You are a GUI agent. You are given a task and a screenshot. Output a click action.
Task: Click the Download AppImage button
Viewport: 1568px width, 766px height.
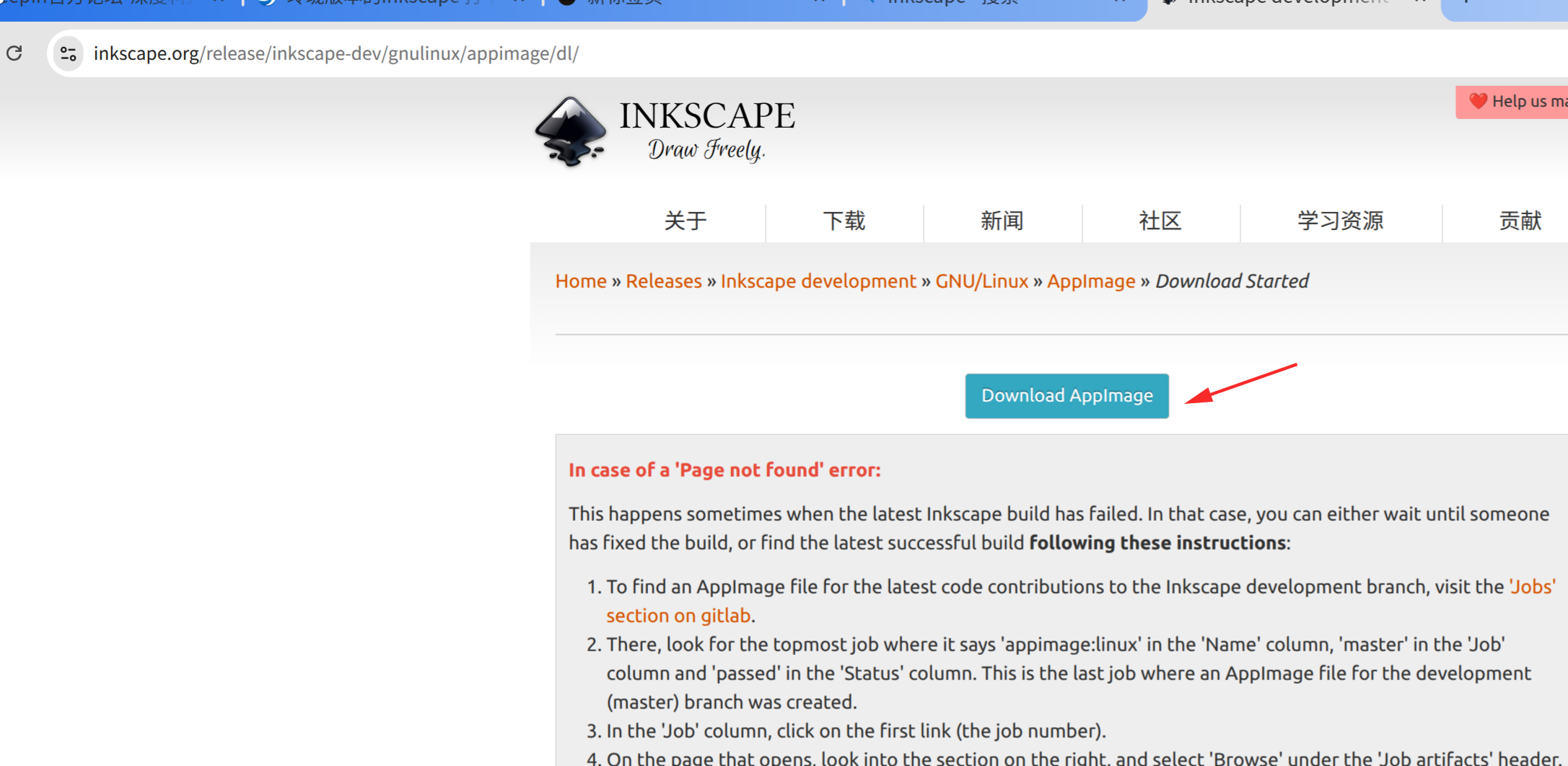click(x=1067, y=396)
